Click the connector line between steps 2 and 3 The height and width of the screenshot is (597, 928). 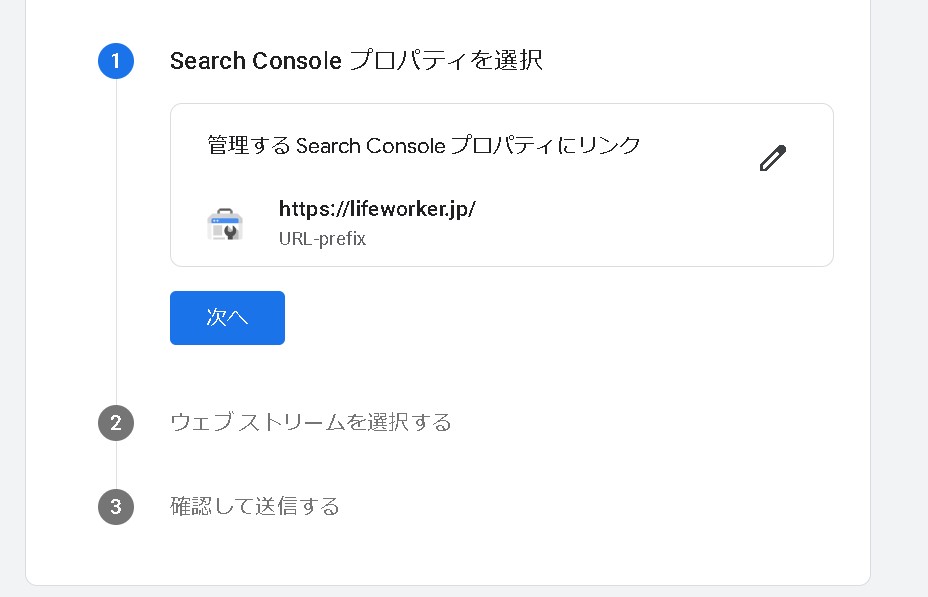click(116, 464)
